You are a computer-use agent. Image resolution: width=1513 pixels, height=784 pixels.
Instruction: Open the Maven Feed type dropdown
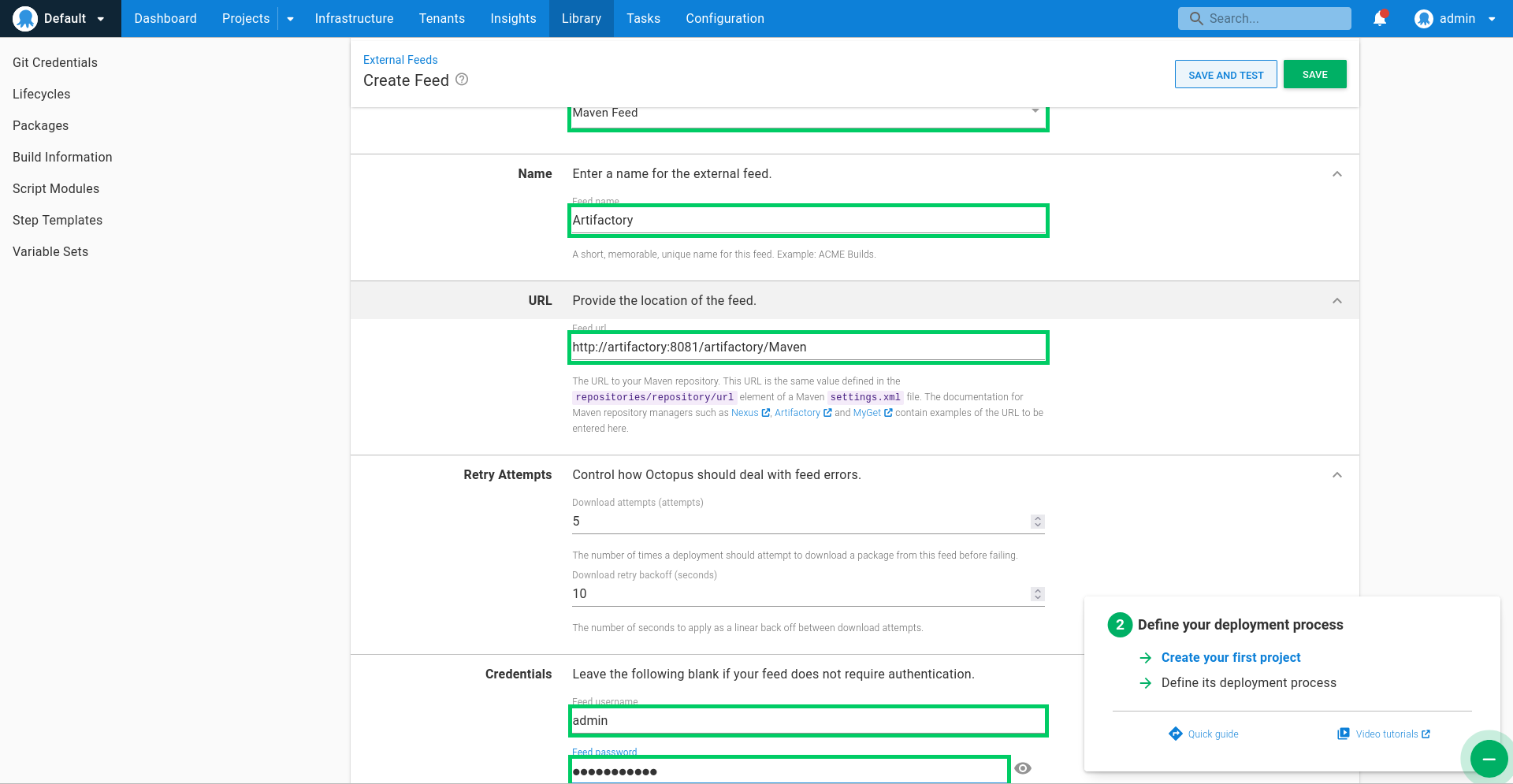point(809,114)
